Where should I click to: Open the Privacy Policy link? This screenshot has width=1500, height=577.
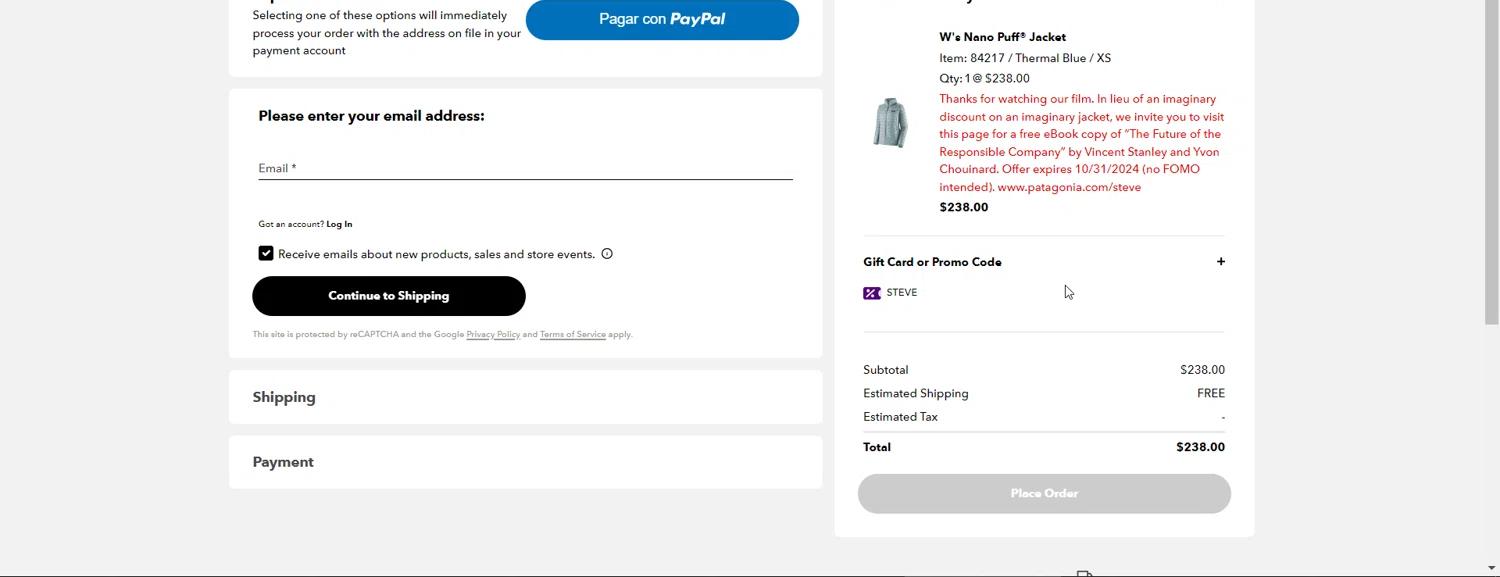pos(493,334)
